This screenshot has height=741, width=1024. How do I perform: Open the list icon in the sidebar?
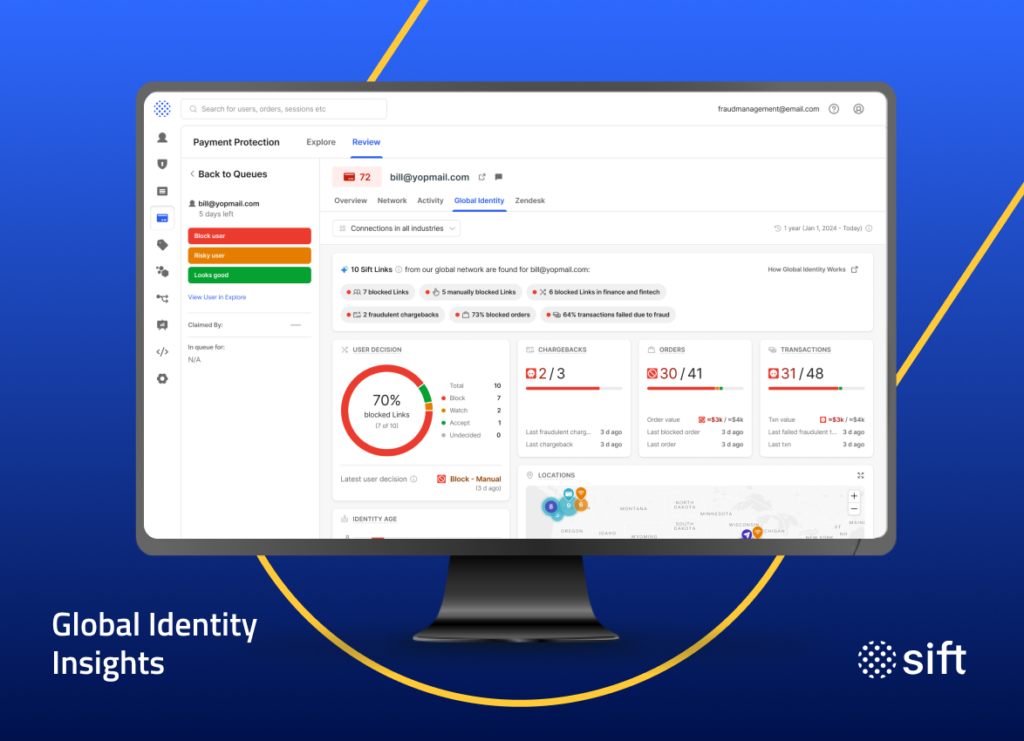pyautogui.click(x=162, y=191)
